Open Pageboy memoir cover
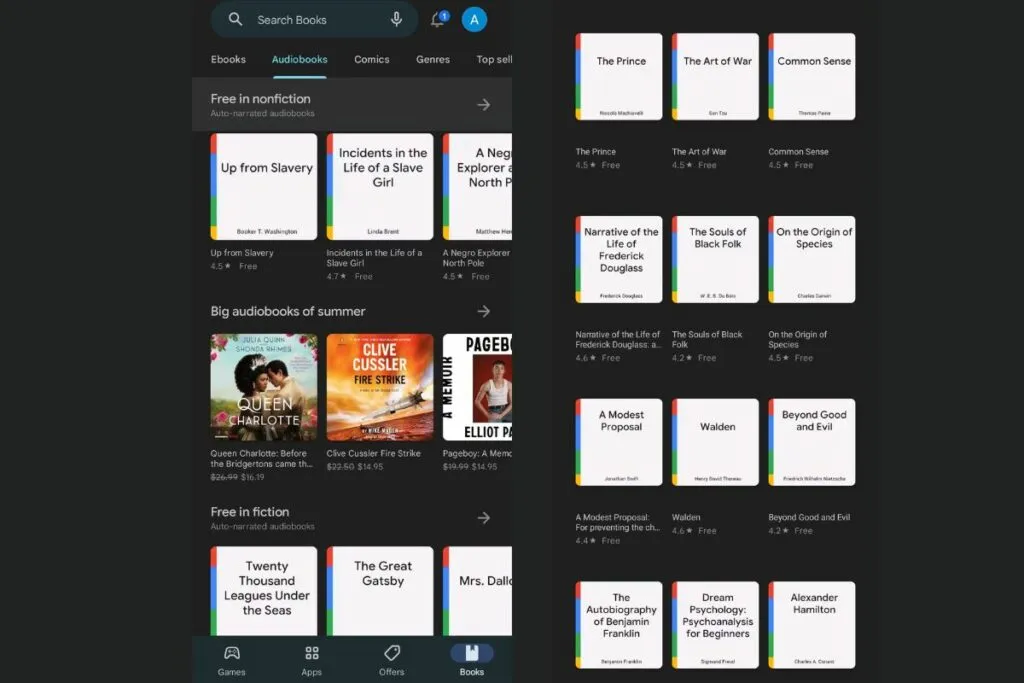This screenshot has height=683, width=1024. (477, 387)
